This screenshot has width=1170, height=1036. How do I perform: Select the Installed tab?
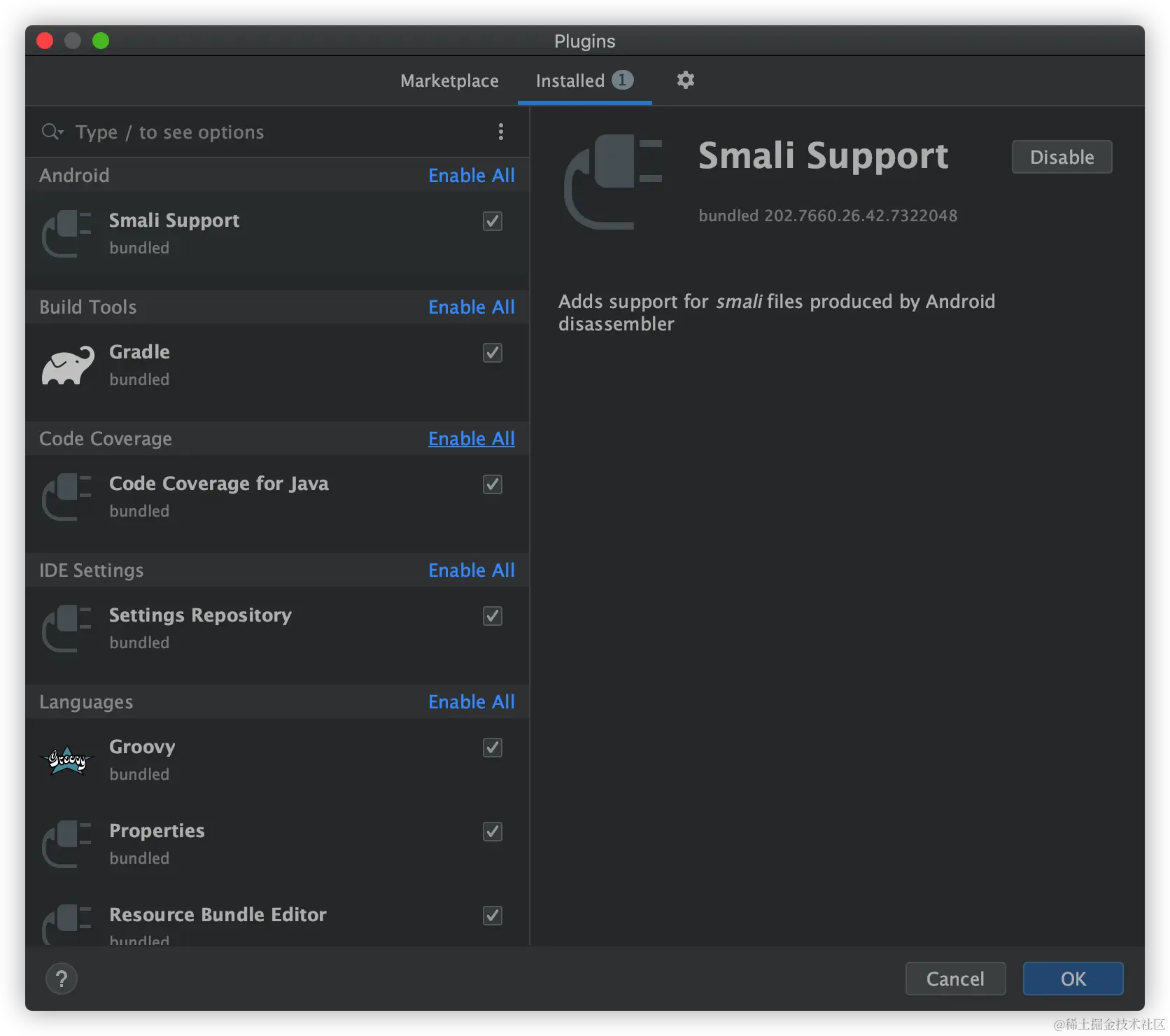[x=570, y=80]
